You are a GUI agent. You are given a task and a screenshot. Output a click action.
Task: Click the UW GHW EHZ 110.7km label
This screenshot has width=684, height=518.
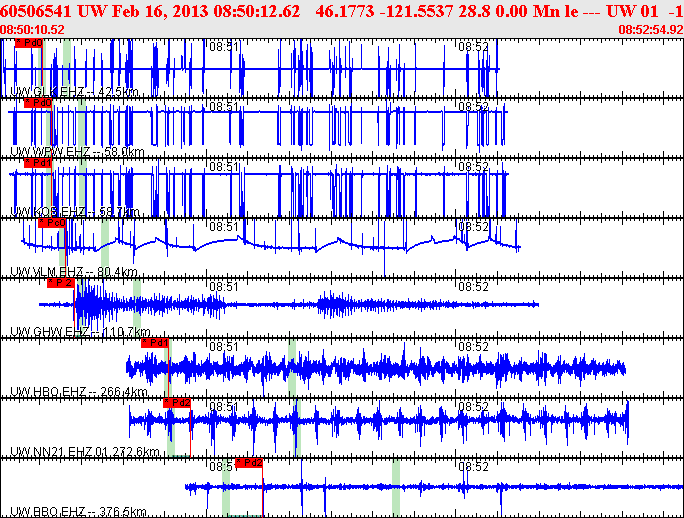point(79,332)
